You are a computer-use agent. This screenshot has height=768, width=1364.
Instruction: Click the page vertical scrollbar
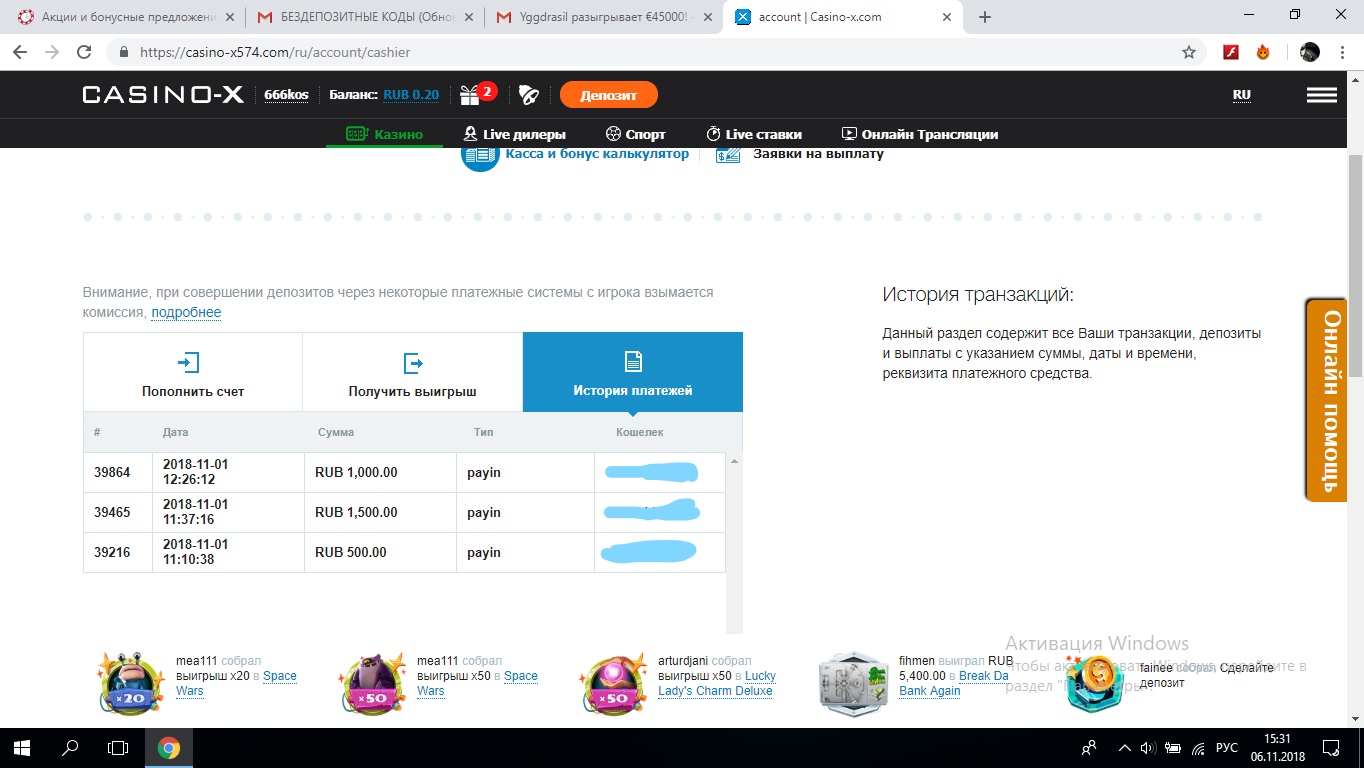pyautogui.click(x=1355, y=266)
